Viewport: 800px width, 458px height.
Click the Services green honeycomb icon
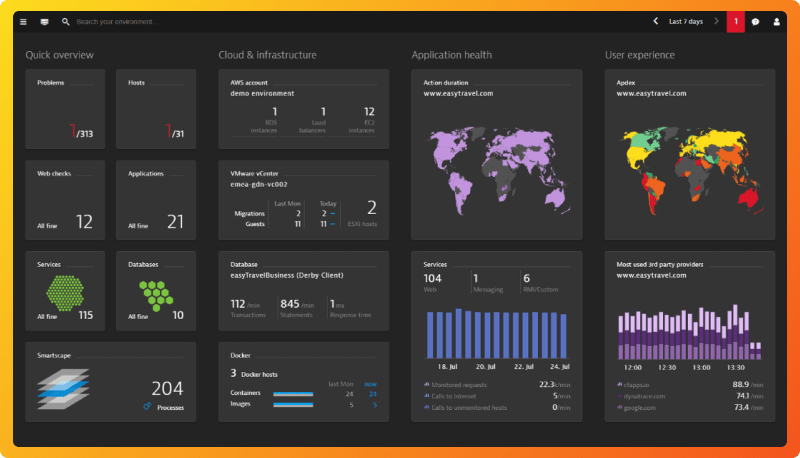65,293
